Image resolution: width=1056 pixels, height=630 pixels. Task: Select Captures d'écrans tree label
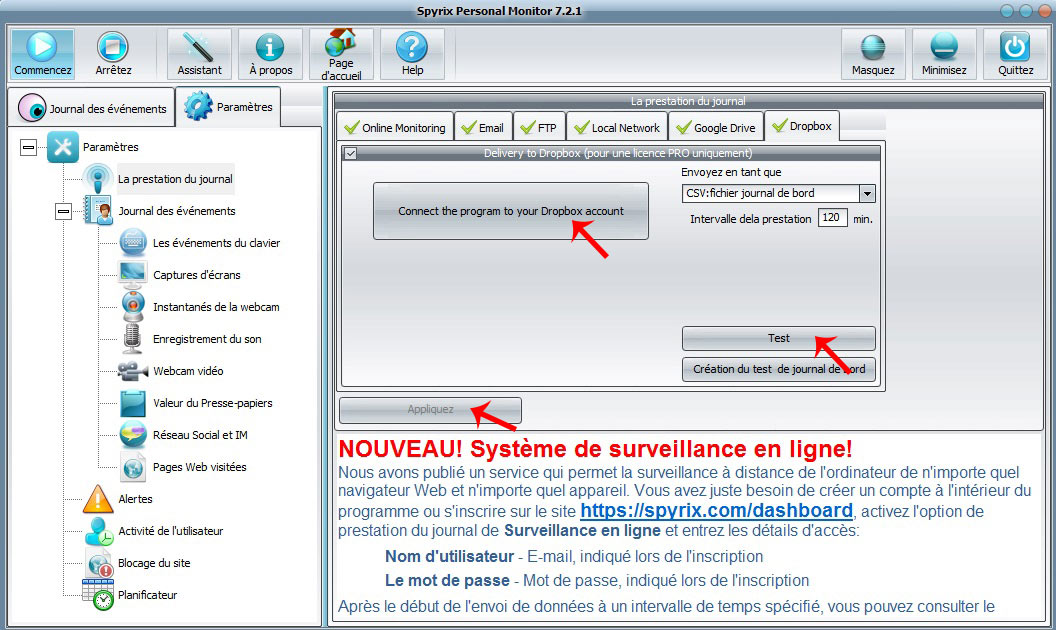pos(197,275)
